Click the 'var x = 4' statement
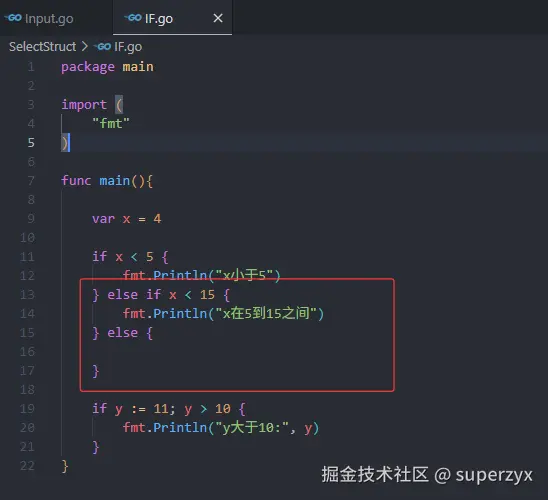The height and width of the screenshot is (500, 548). pos(127,219)
